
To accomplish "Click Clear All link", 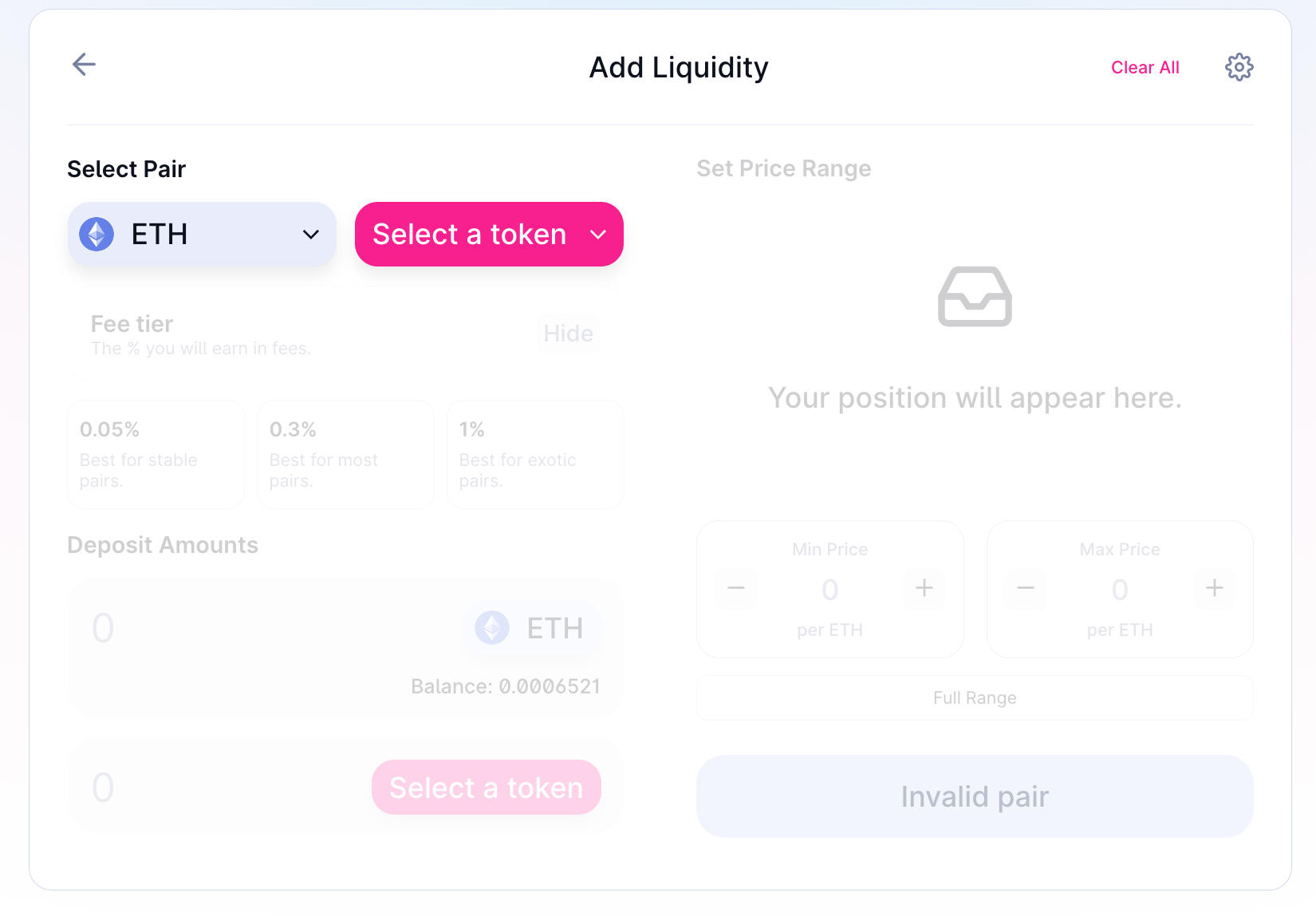I will click(1145, 68).
